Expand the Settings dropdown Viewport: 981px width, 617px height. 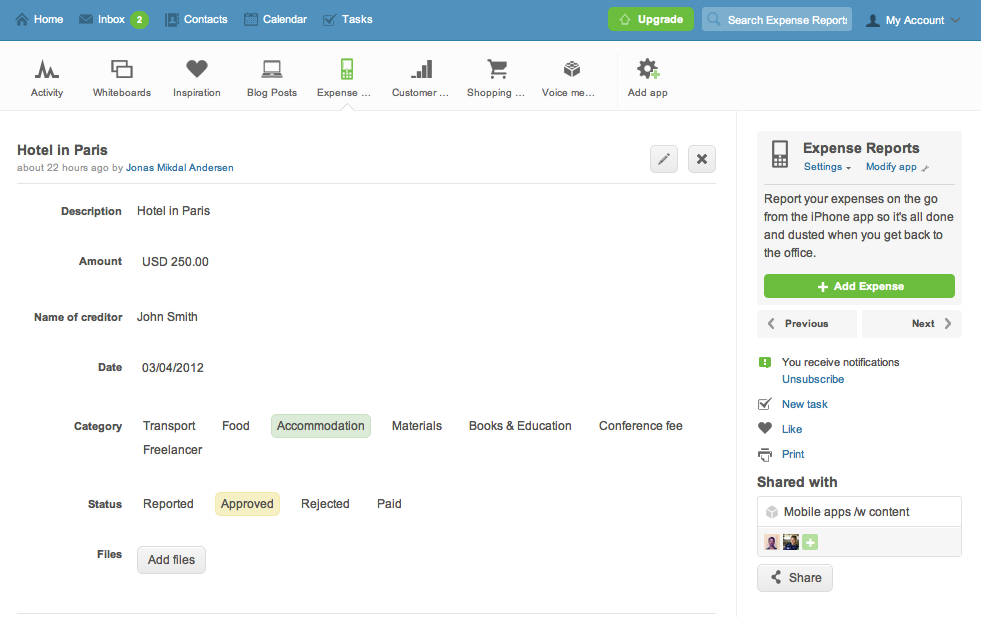click(827, 167)
